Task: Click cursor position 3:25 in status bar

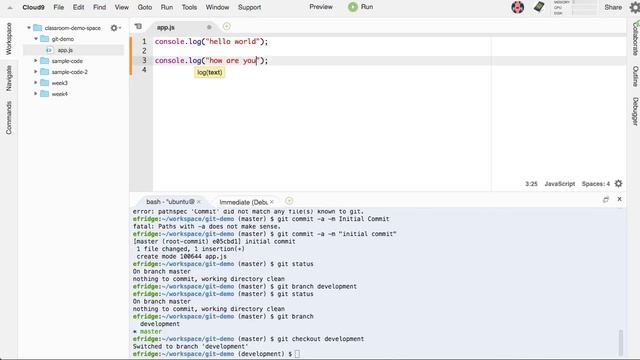Action: pos(531,184)
